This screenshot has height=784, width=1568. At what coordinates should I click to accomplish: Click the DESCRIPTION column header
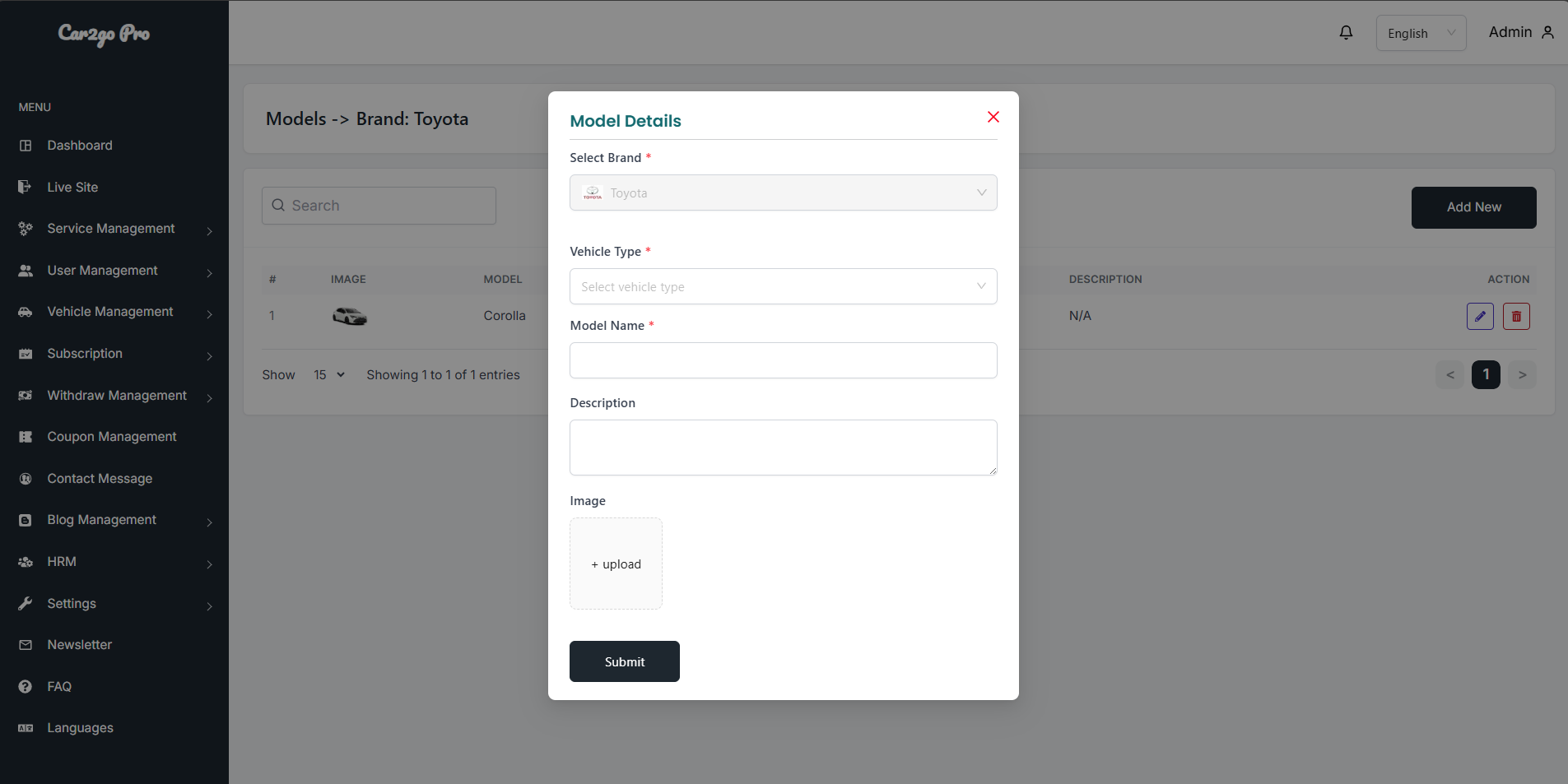coord(1105,280)
